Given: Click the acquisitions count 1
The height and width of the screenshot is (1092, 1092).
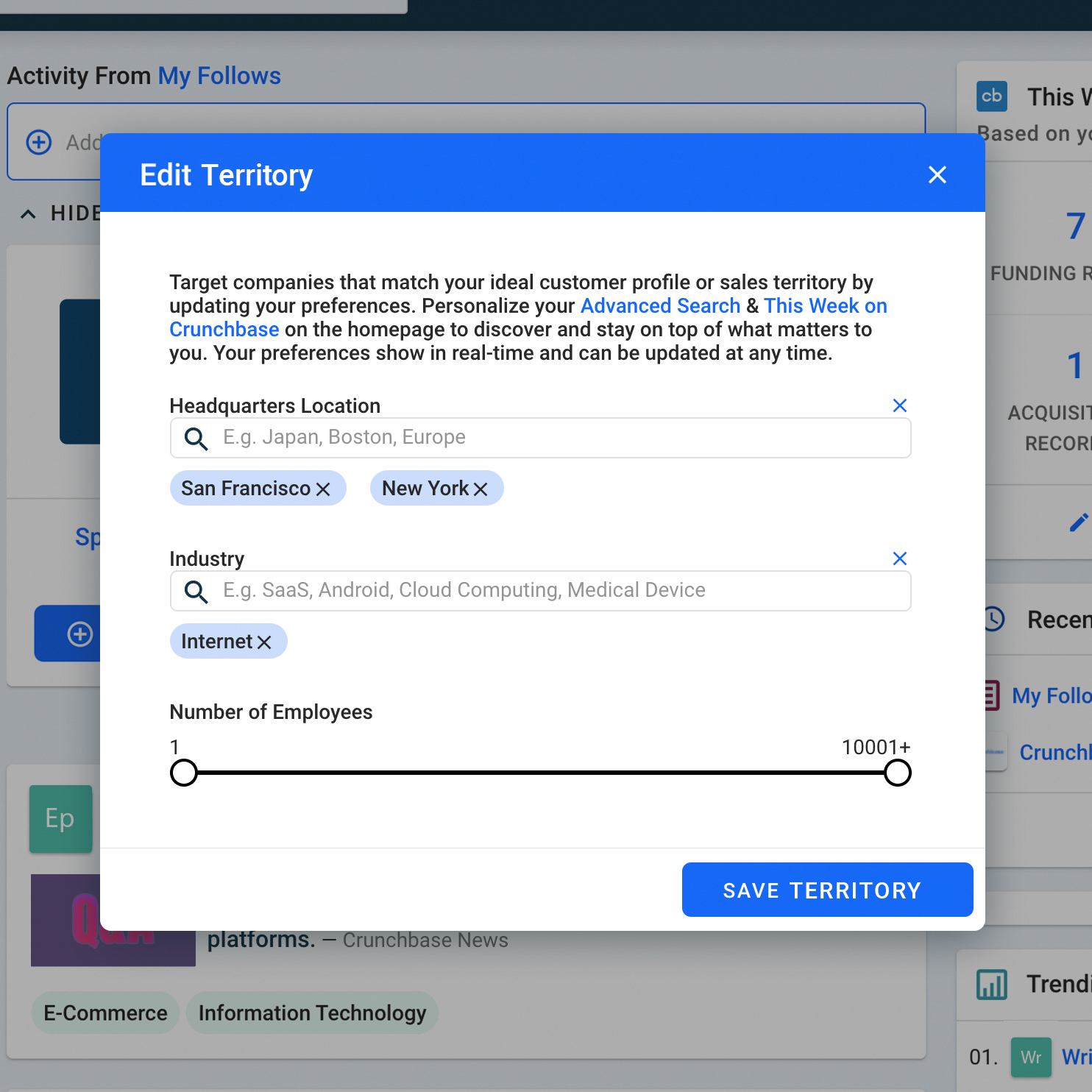Looking at the screenshot, I should [1075, 366].
